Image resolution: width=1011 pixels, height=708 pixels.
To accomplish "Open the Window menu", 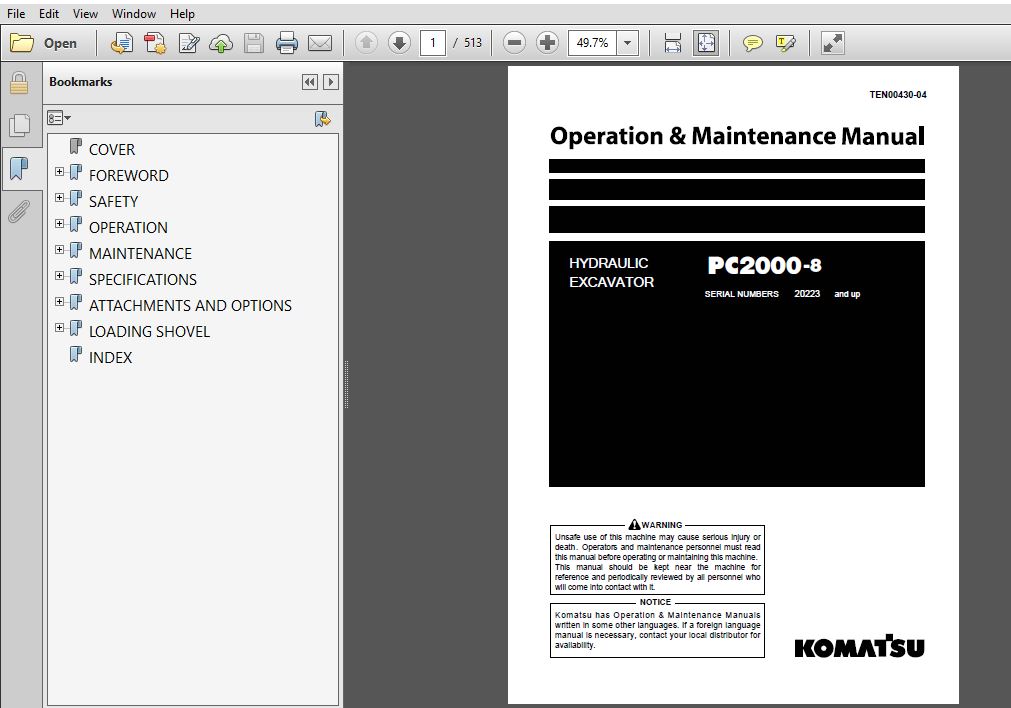I will [x=133, y=14].
